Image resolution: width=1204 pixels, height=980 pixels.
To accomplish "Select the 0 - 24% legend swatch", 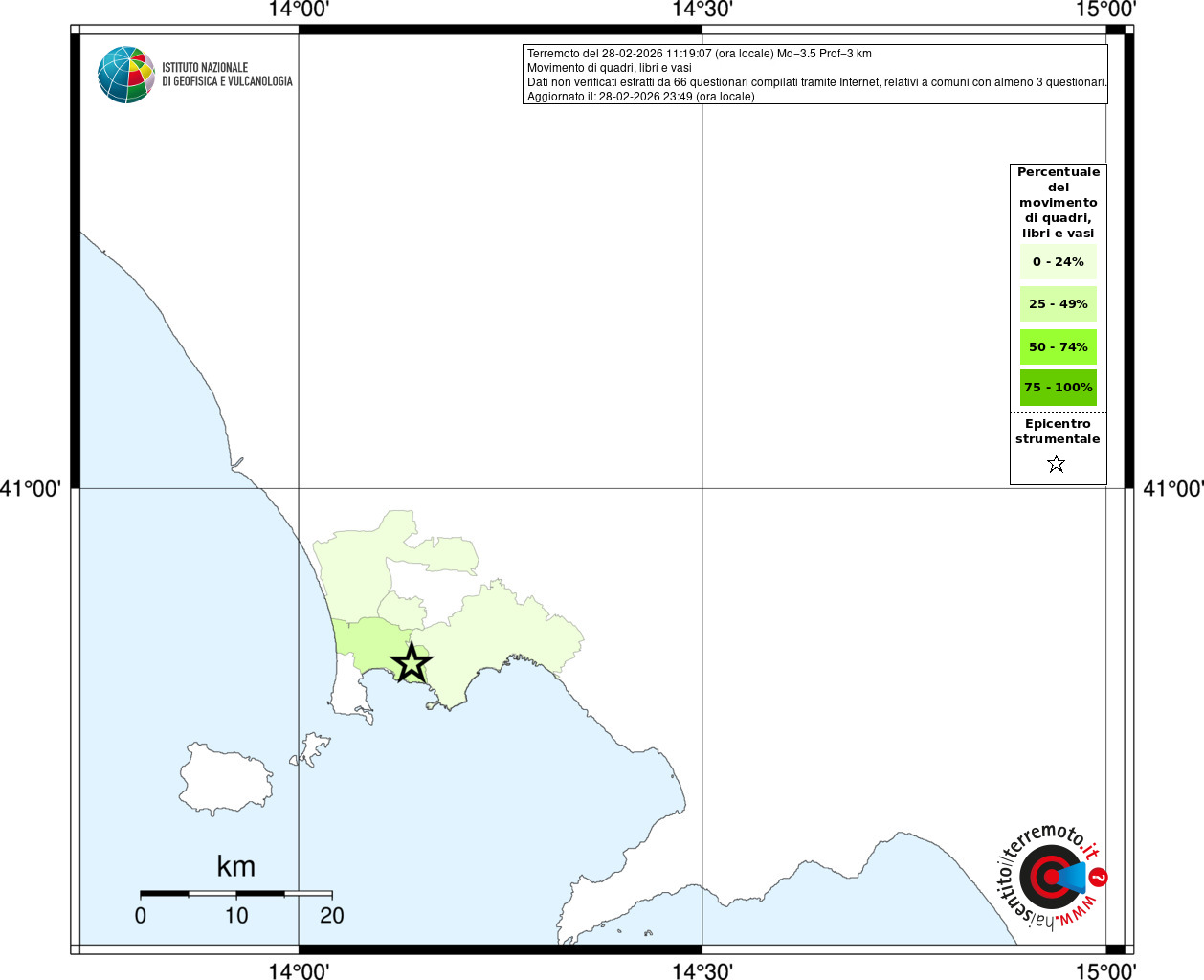I will click(x=1059, y=262).
